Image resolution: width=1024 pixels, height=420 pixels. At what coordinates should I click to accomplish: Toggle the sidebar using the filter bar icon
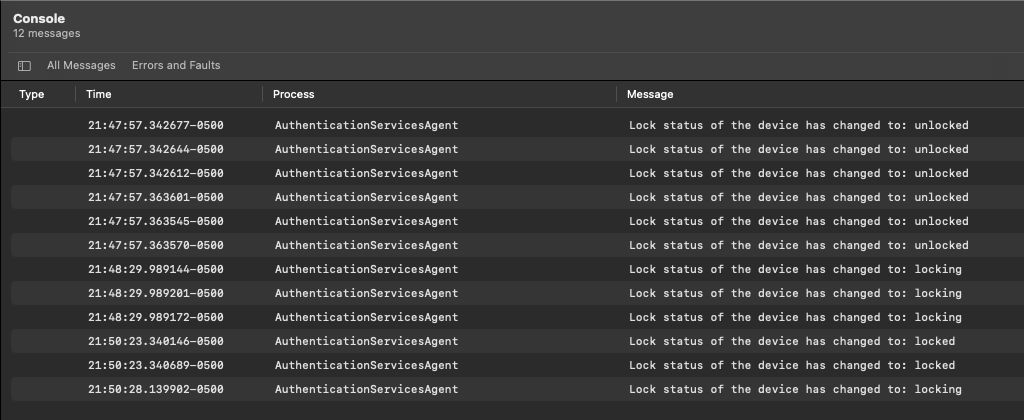(x=24, y=66)
